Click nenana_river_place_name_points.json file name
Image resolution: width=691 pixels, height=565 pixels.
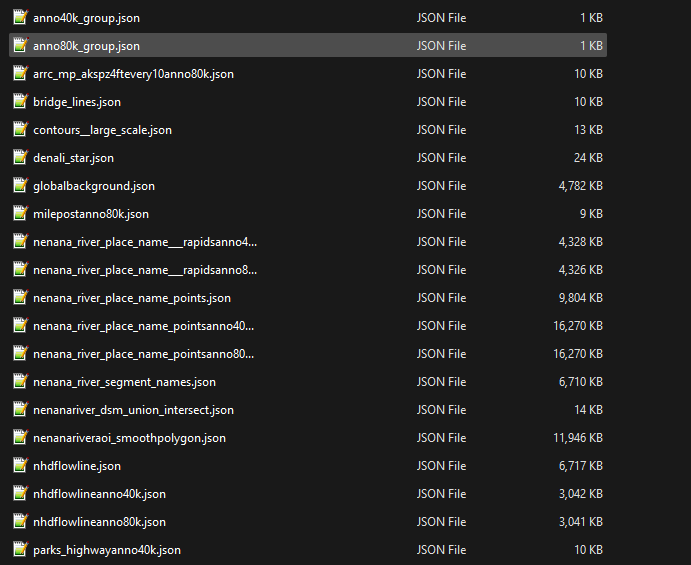pos(131,298)
